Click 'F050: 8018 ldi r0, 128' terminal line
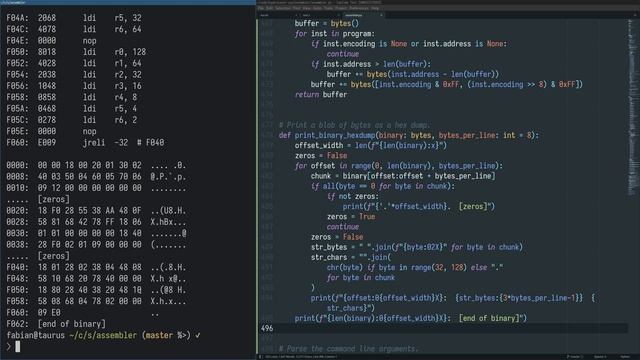Viewport: 640px width, 360px height. point(76,52)
